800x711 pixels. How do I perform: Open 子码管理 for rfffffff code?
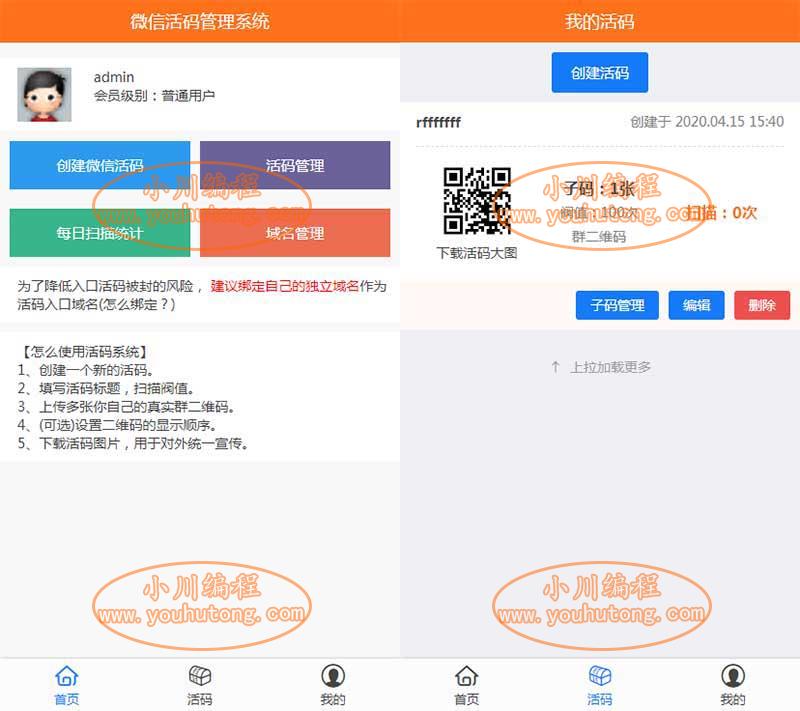pyautogui.click(x=617, y=306)
